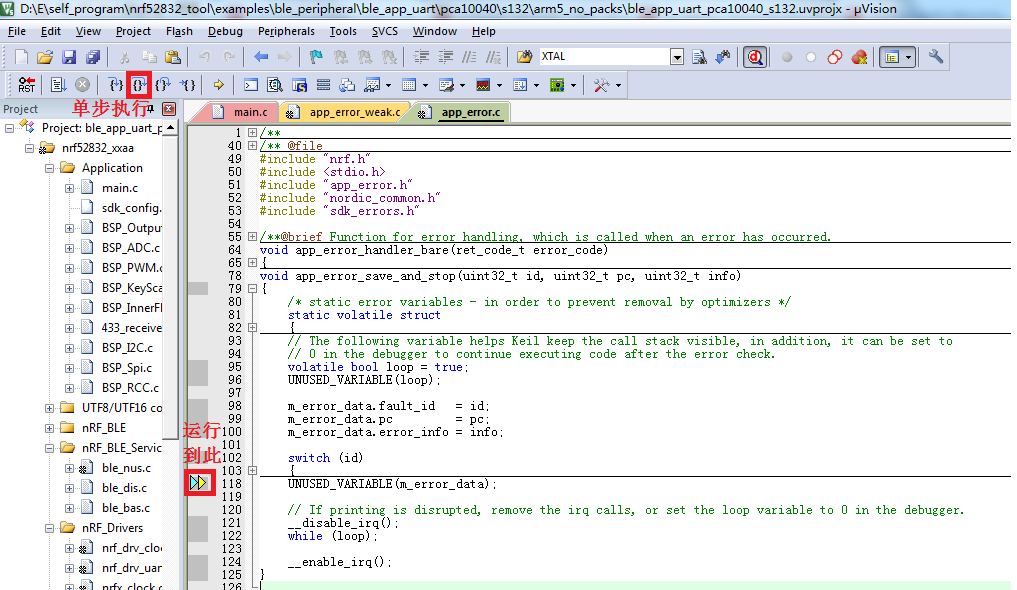Open Registers window icon
This screenshot has width=1017, height=590.
(x=323, y=85)
